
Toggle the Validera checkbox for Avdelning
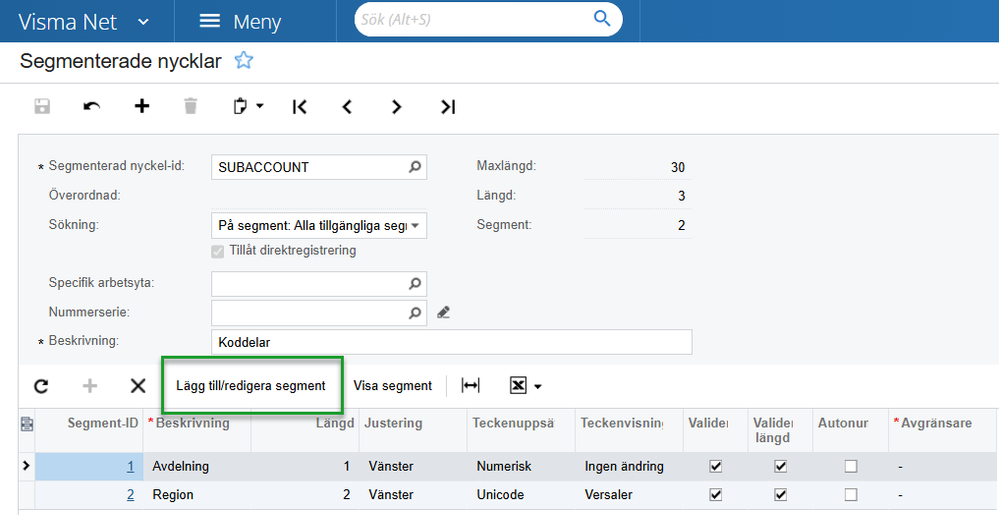715,466
